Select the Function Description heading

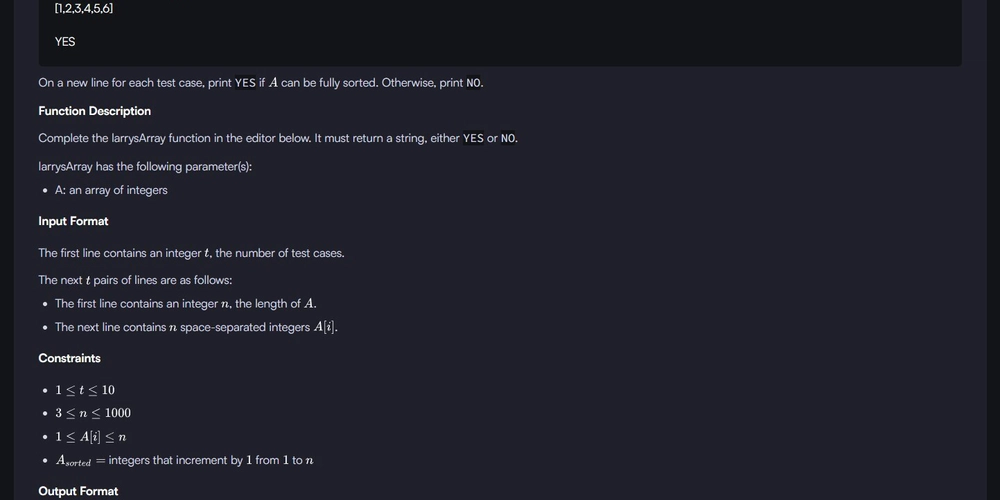point(94,111)
